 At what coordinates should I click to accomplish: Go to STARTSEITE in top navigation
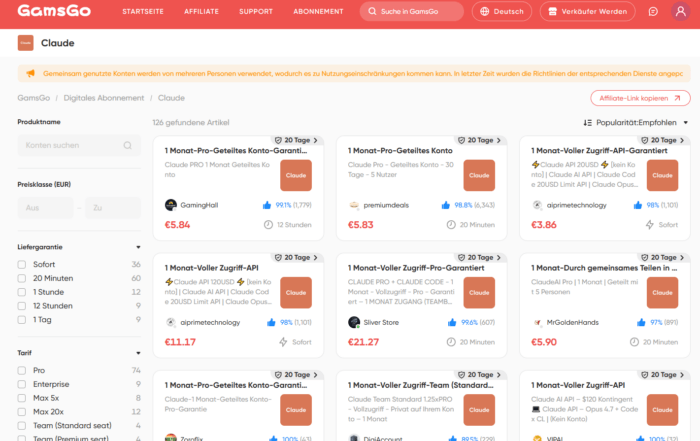tap(143, 12)
